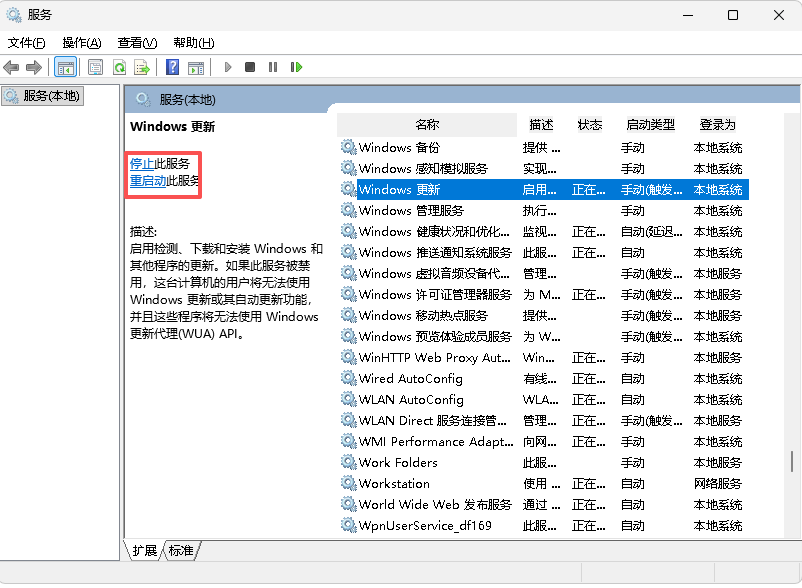Click the Export List icon
Screen dimensions: 802x588
pos(143,66)
